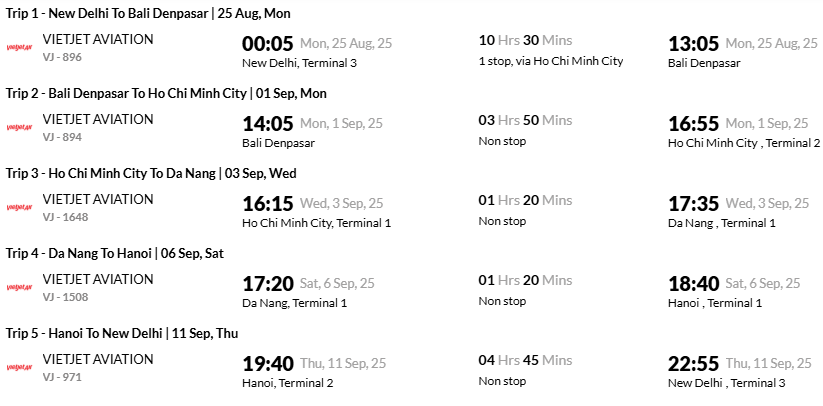
Task: Click the 16:55 arrival at Ho Chi Minh City
Action: tap(693, 124)
